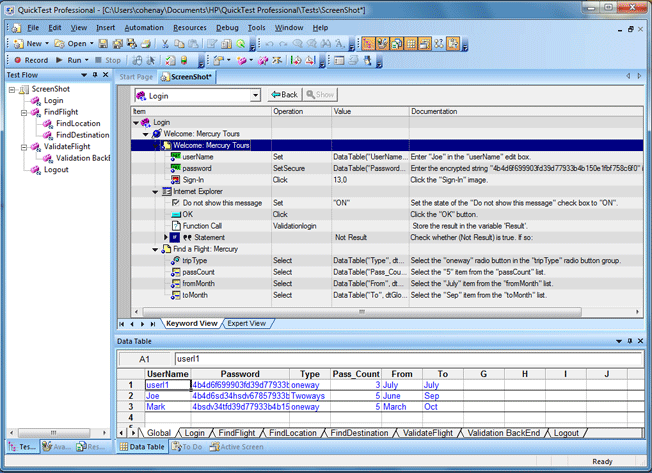652x473 pixels.
Task: Open the FindLocation data sheet tab
Action: click(x=291, y=433)
